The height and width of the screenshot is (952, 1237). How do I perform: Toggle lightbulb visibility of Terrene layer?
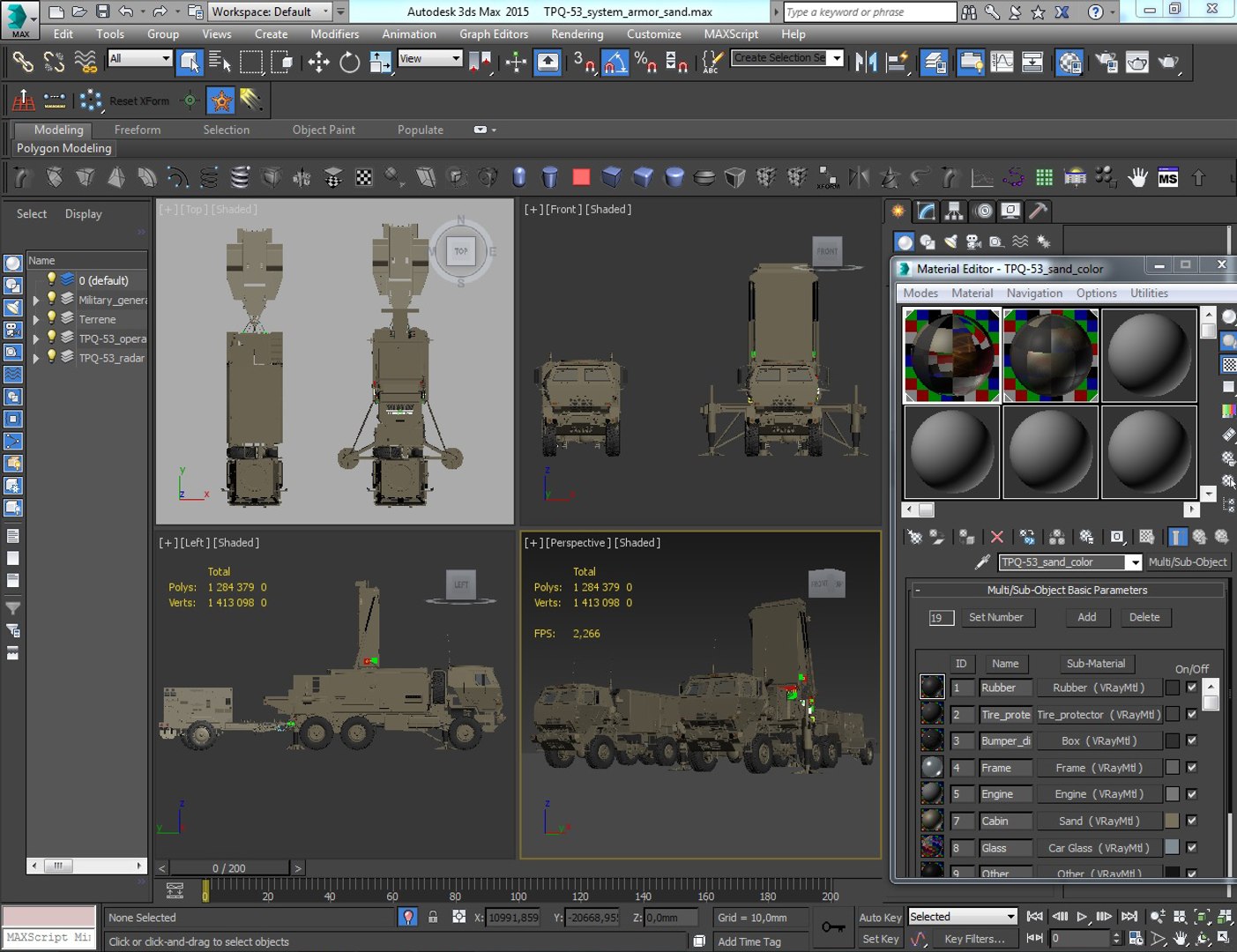tap(51, 318)
